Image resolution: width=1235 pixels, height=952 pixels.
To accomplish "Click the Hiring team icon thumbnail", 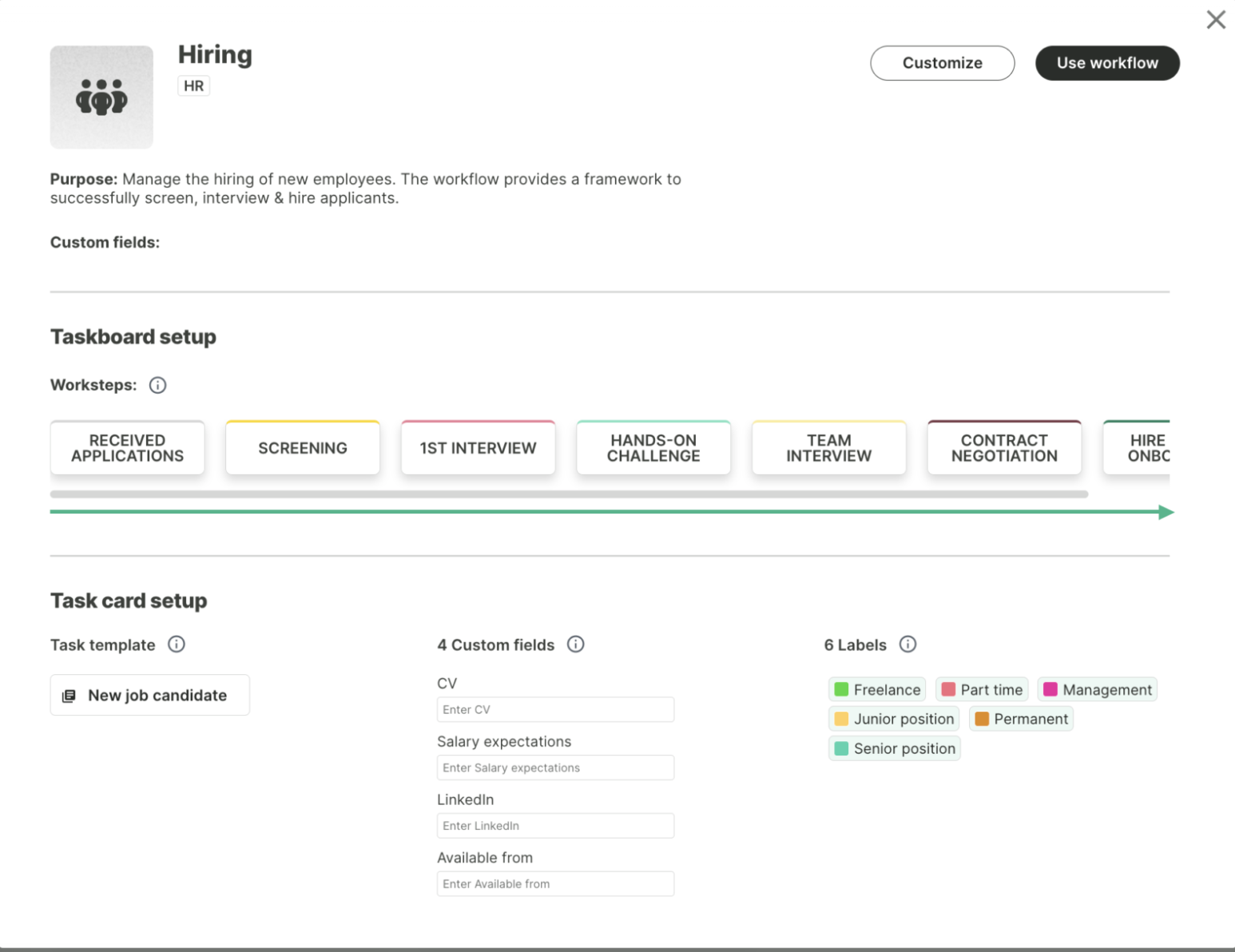I will [x=101, y=97].
